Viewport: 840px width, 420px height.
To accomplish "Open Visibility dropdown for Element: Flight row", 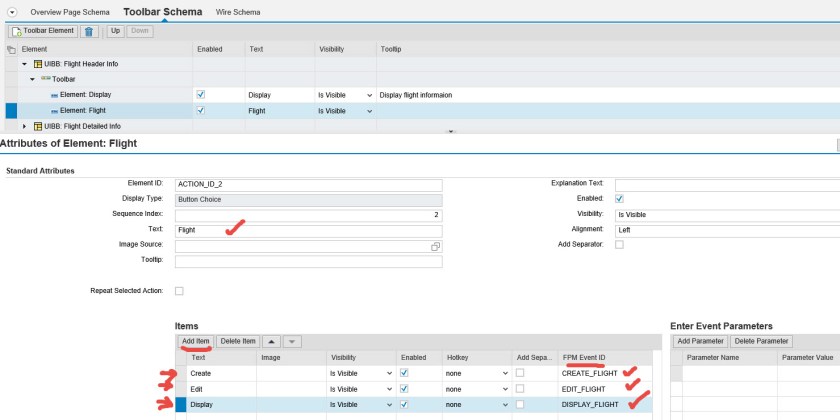I will pyautogui.click(x=371, y=110).
